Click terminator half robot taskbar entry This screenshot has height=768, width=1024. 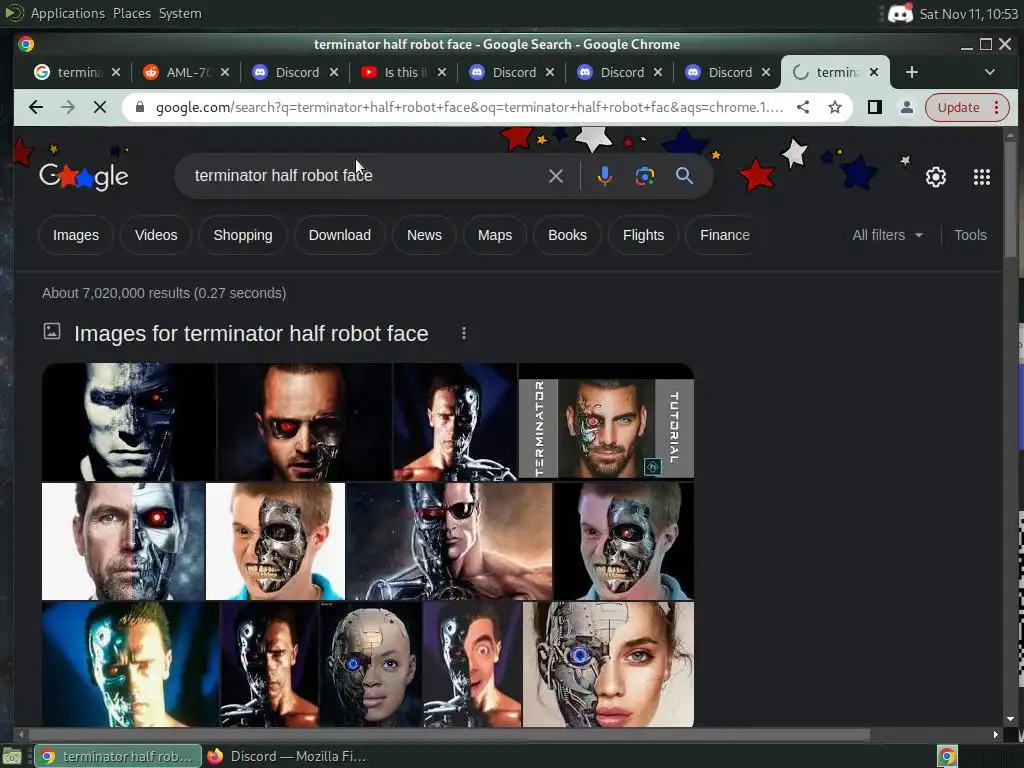[118, 756]
